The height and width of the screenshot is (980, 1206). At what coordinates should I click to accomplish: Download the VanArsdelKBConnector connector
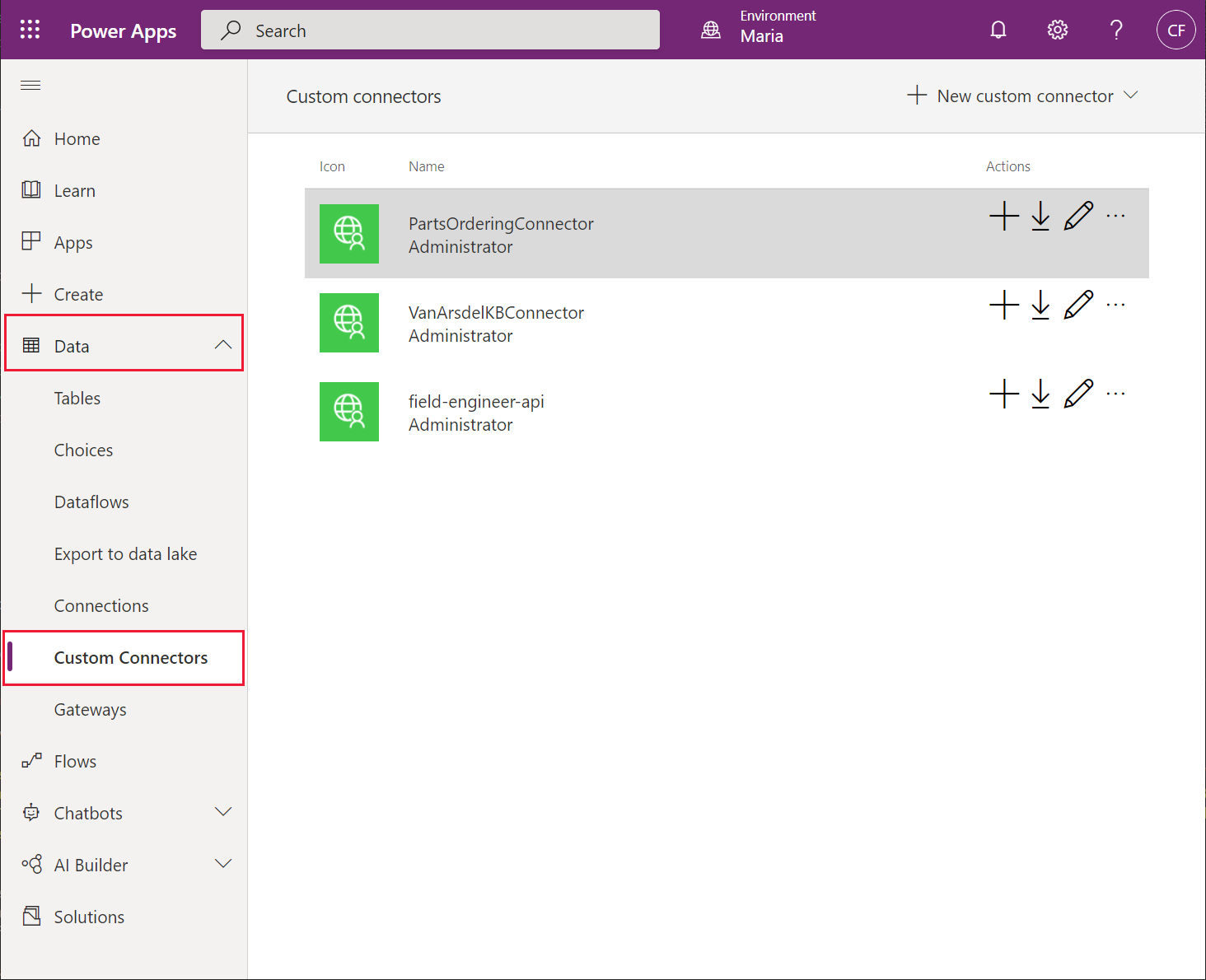[1040, 306]
